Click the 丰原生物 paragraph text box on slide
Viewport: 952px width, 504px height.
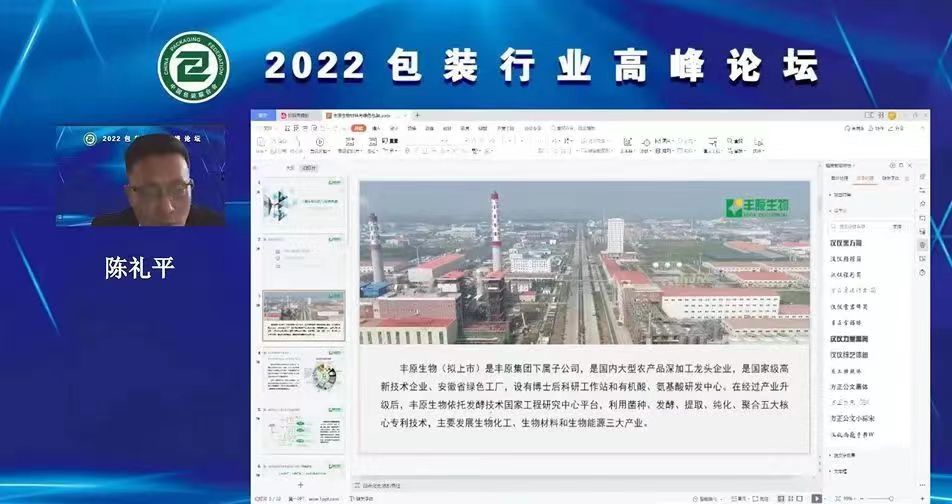584,395
